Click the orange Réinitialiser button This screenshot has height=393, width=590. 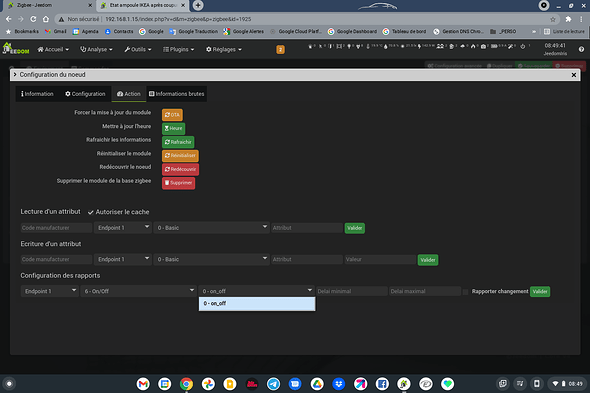click(x=180, y=155)
